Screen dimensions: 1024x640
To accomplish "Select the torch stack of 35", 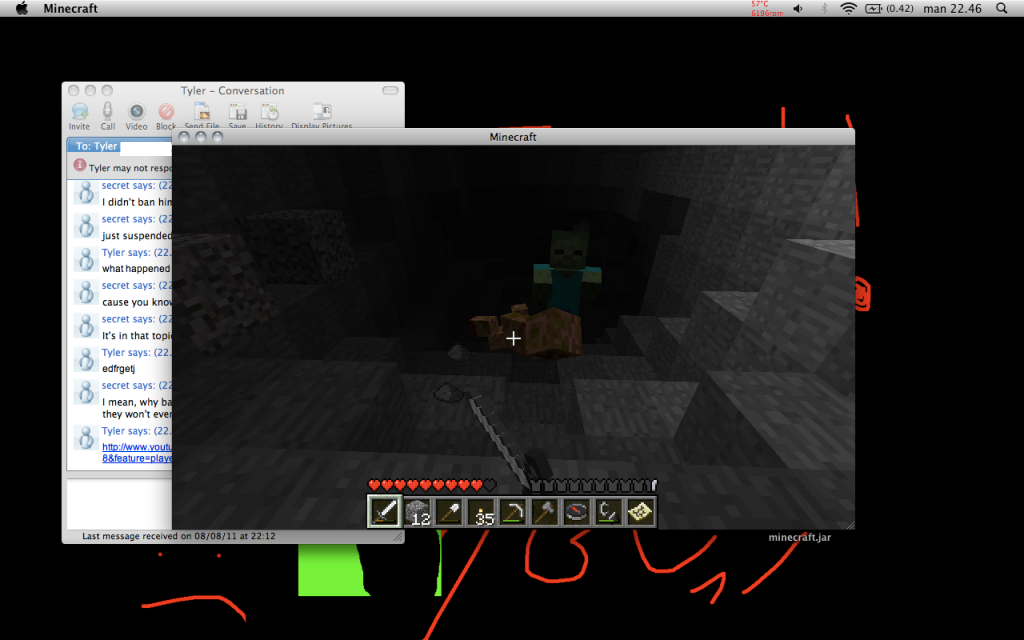I will coord(481,512).
